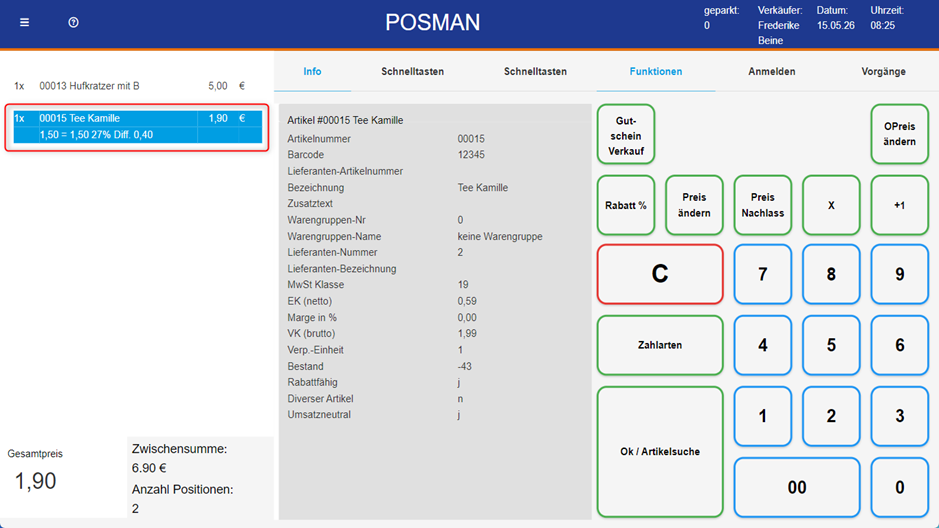939x528 pixels.
Task: Tap keypad digit 9
Action: tap(899, 274)
